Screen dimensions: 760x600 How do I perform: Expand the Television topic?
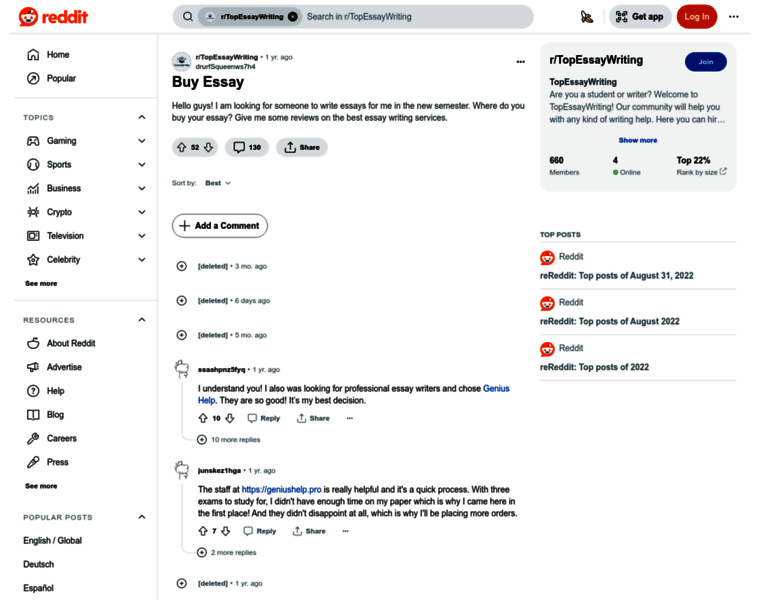pyautogui.click(x=142, y=236)
